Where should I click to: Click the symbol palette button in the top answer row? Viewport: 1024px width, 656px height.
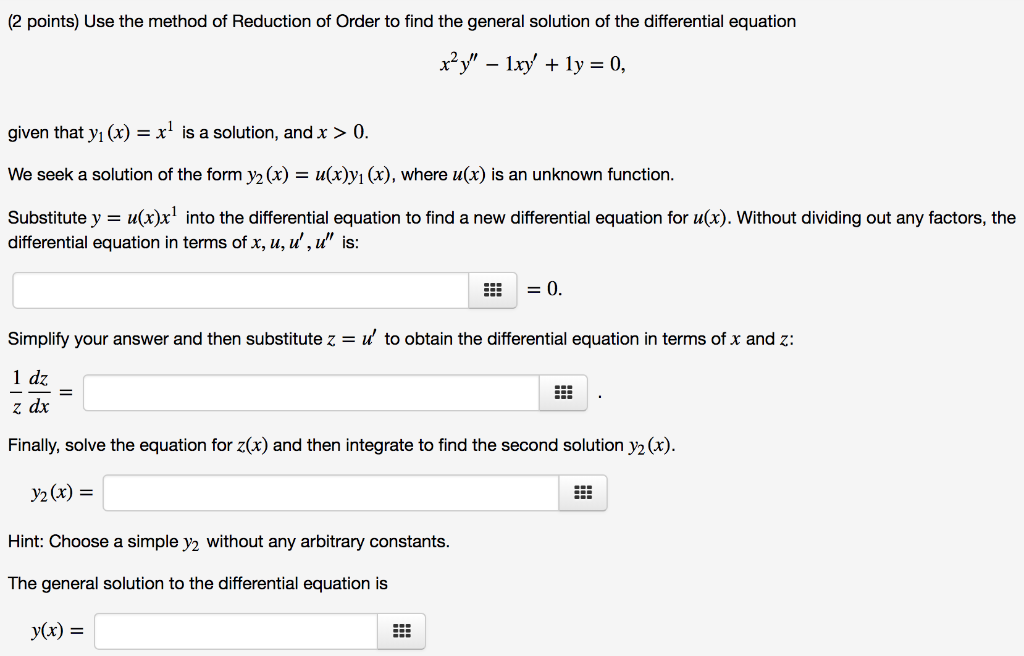(x=492, y=290)
